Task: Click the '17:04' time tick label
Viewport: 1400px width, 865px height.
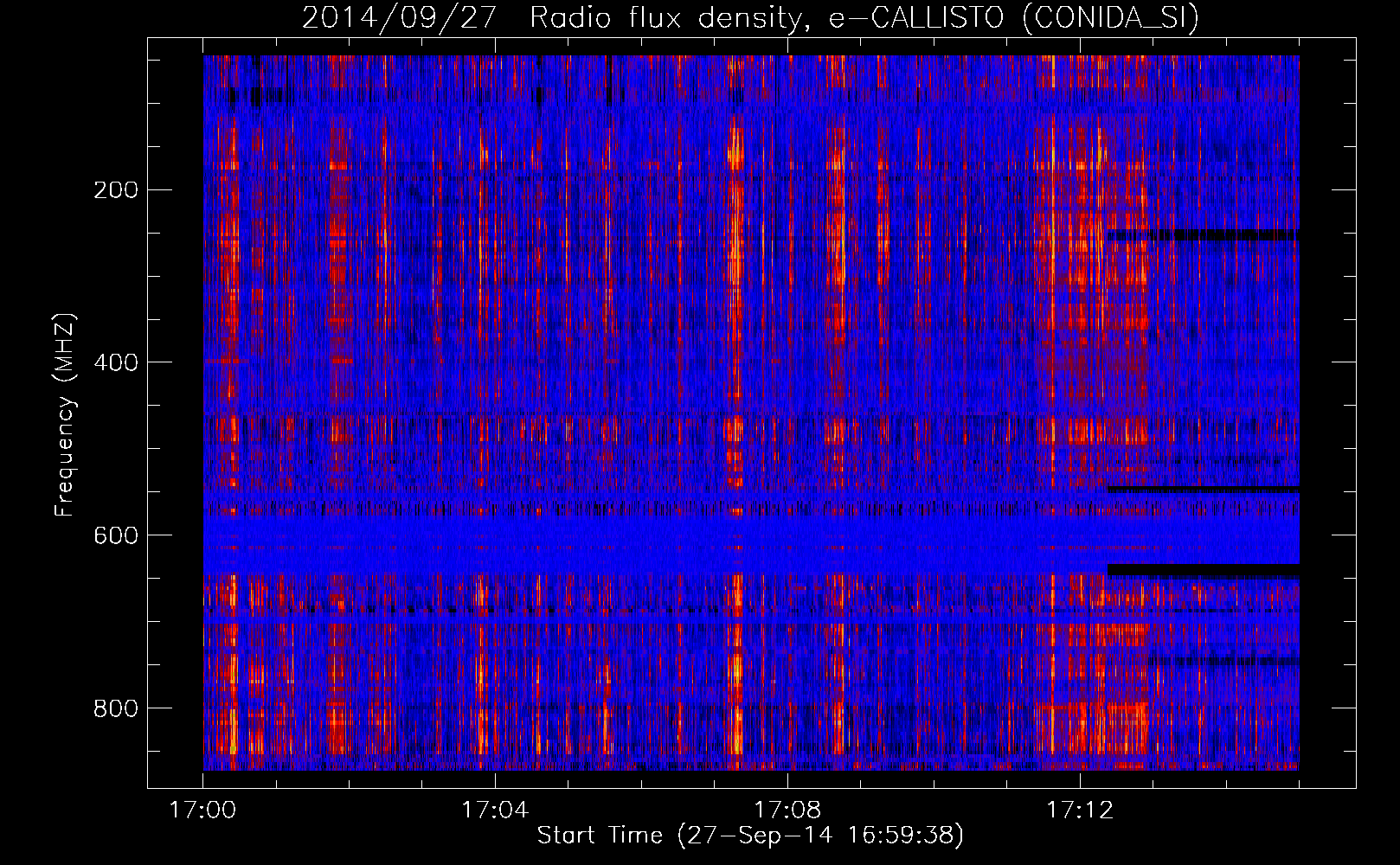Action: click(495, 811)
